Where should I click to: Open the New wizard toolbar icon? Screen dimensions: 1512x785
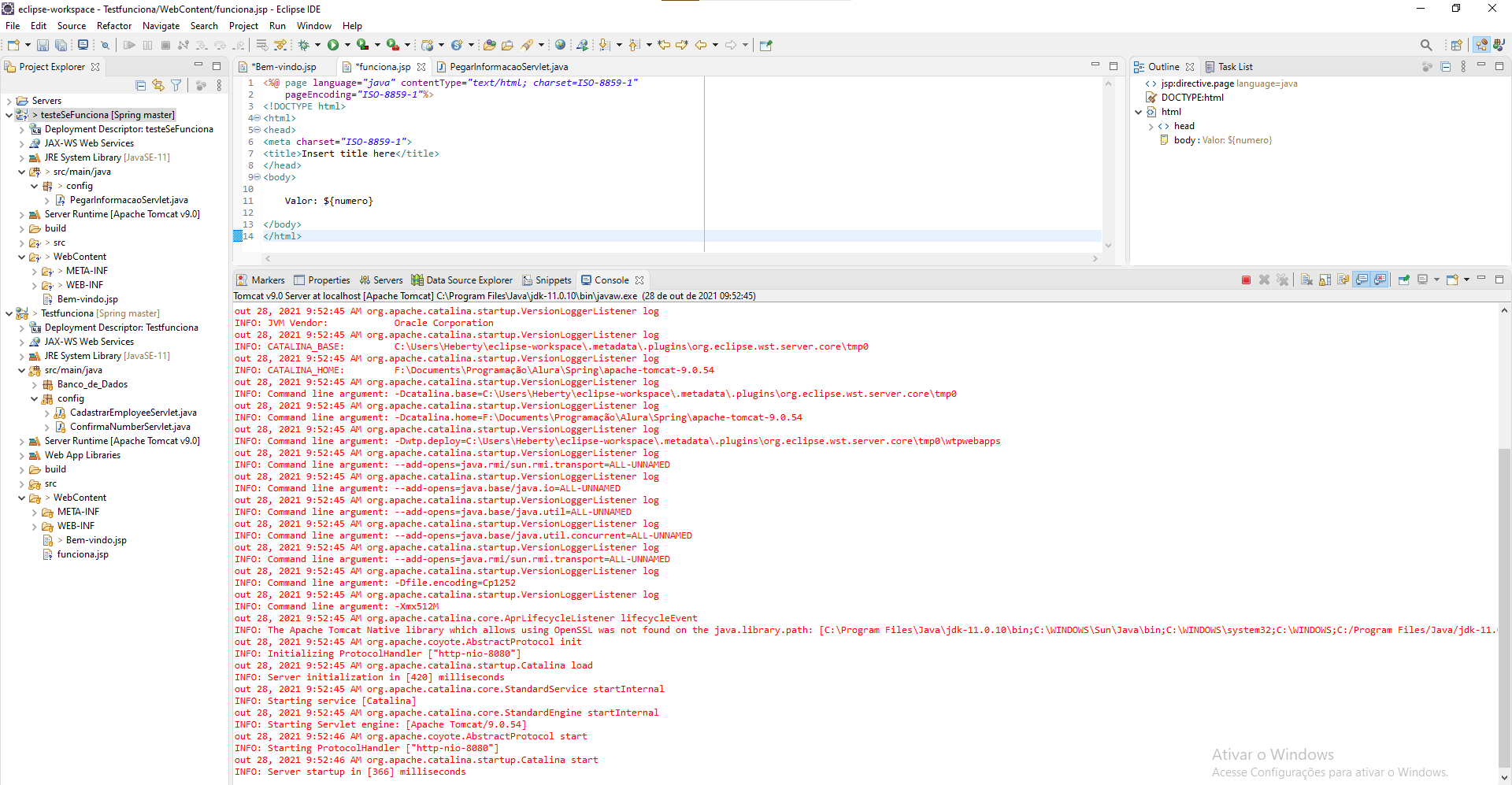click(13, 46)
